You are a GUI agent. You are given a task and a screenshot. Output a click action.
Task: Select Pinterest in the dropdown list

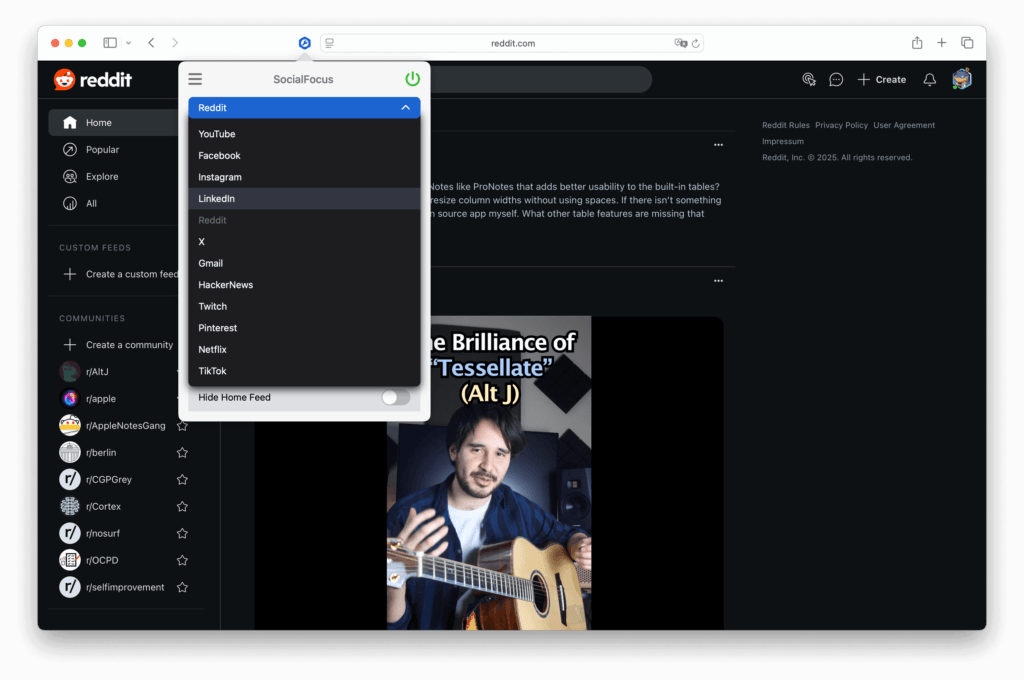304,328
